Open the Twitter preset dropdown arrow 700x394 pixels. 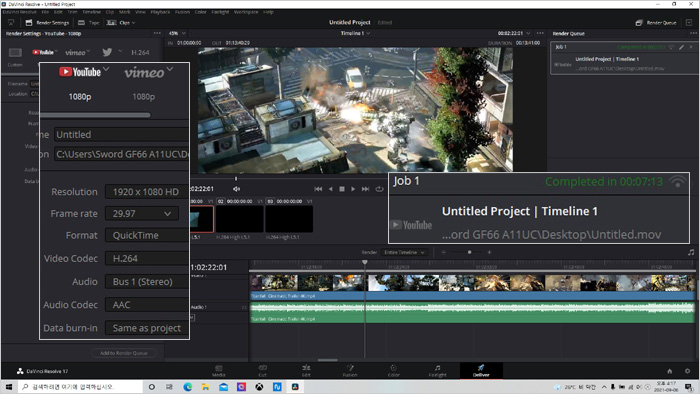click(x=120, y=51)
